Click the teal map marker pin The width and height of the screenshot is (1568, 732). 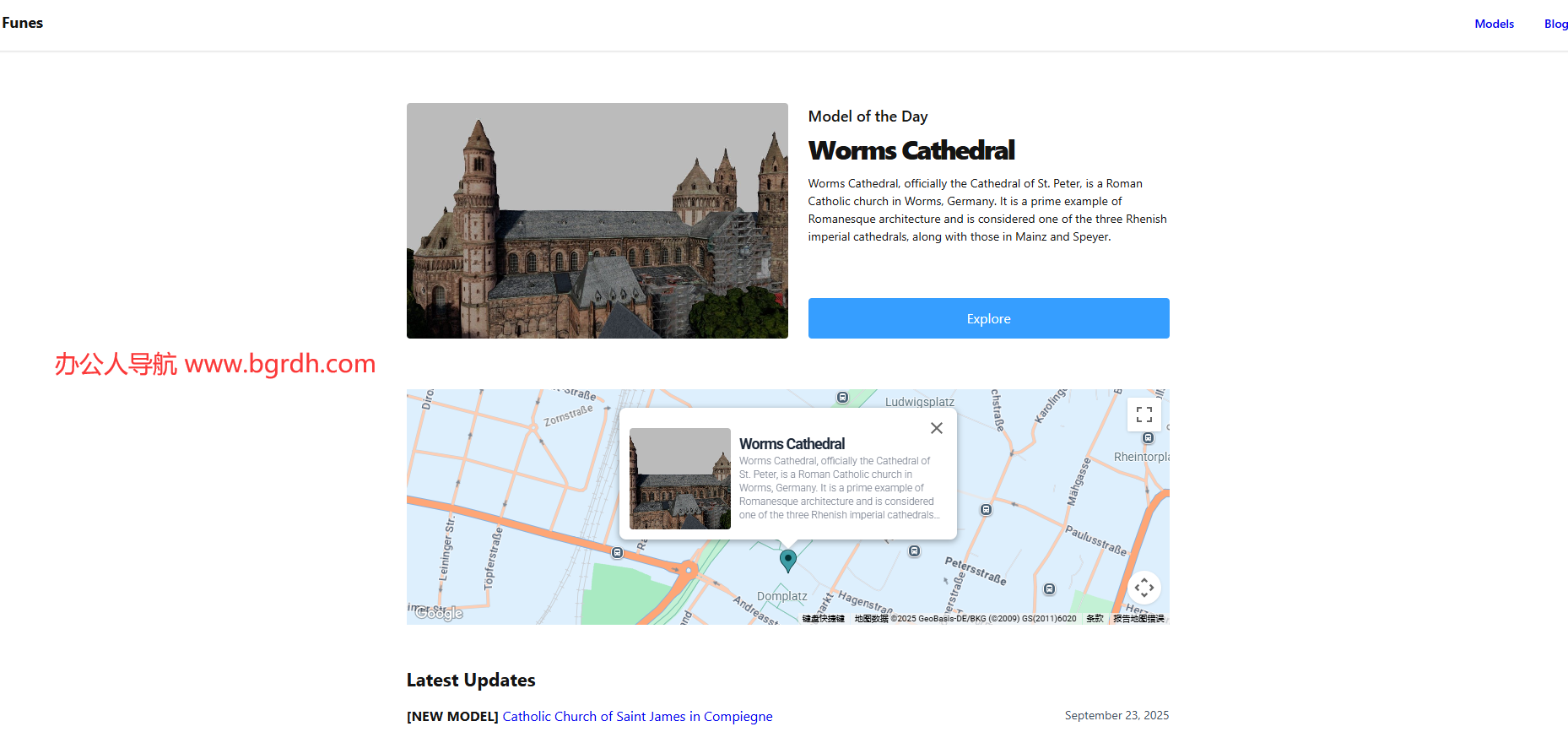pos(787,560)
